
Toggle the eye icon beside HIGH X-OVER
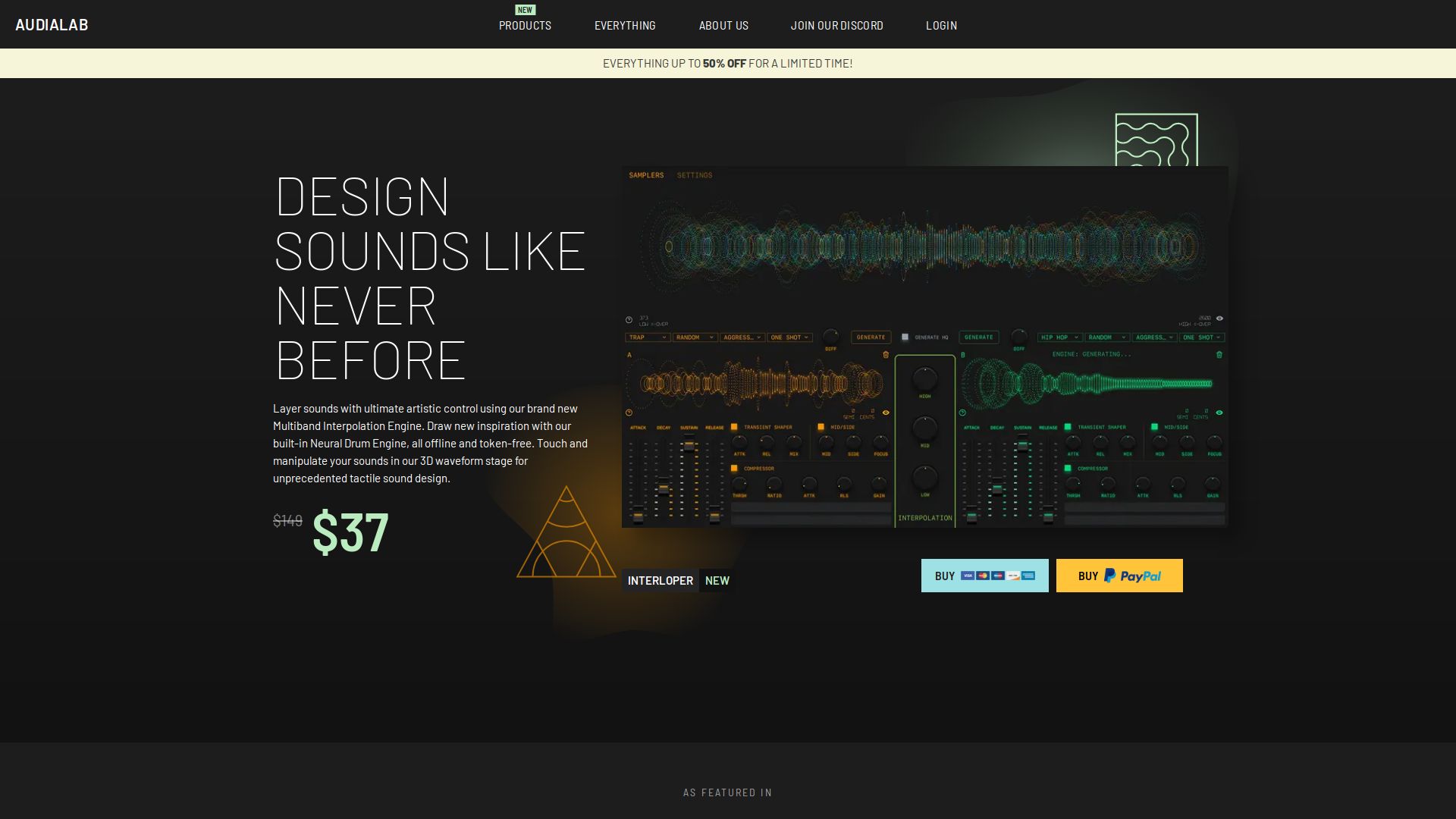[1219, 318]
